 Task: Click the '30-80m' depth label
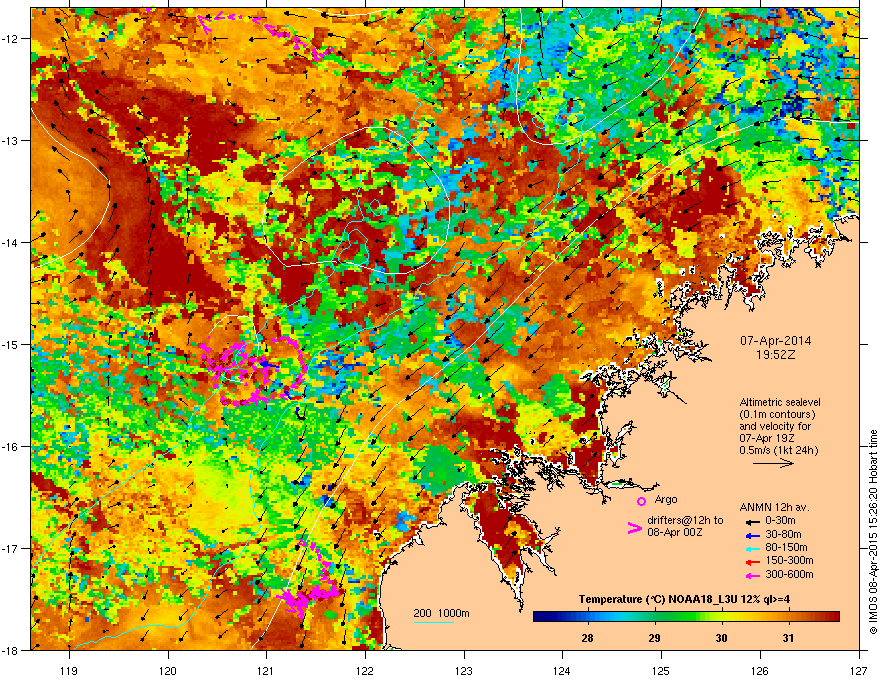click(x=783, y=535)
